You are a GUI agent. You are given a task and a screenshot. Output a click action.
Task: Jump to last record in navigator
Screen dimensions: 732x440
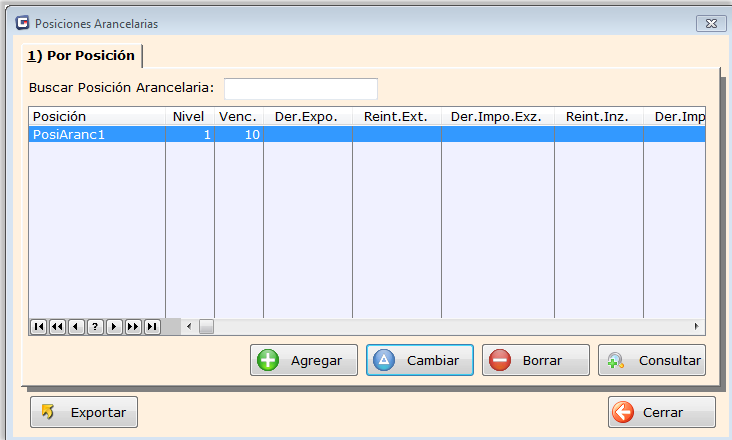(152, 326)
